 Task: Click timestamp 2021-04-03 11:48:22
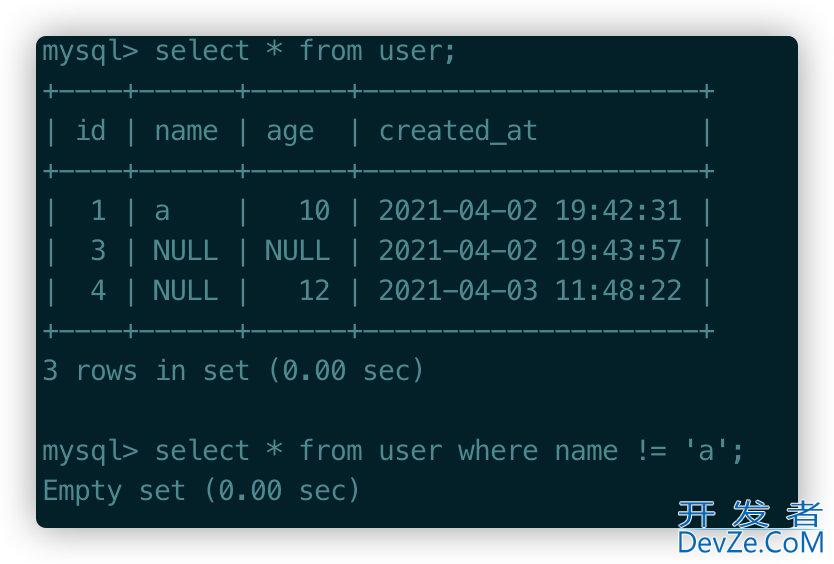click(530, 291)
